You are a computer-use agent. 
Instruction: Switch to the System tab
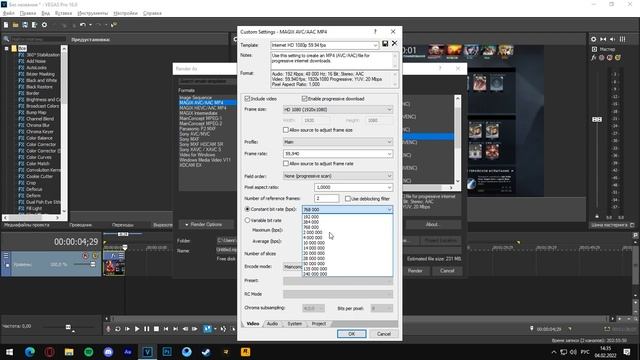click(295, 324)
